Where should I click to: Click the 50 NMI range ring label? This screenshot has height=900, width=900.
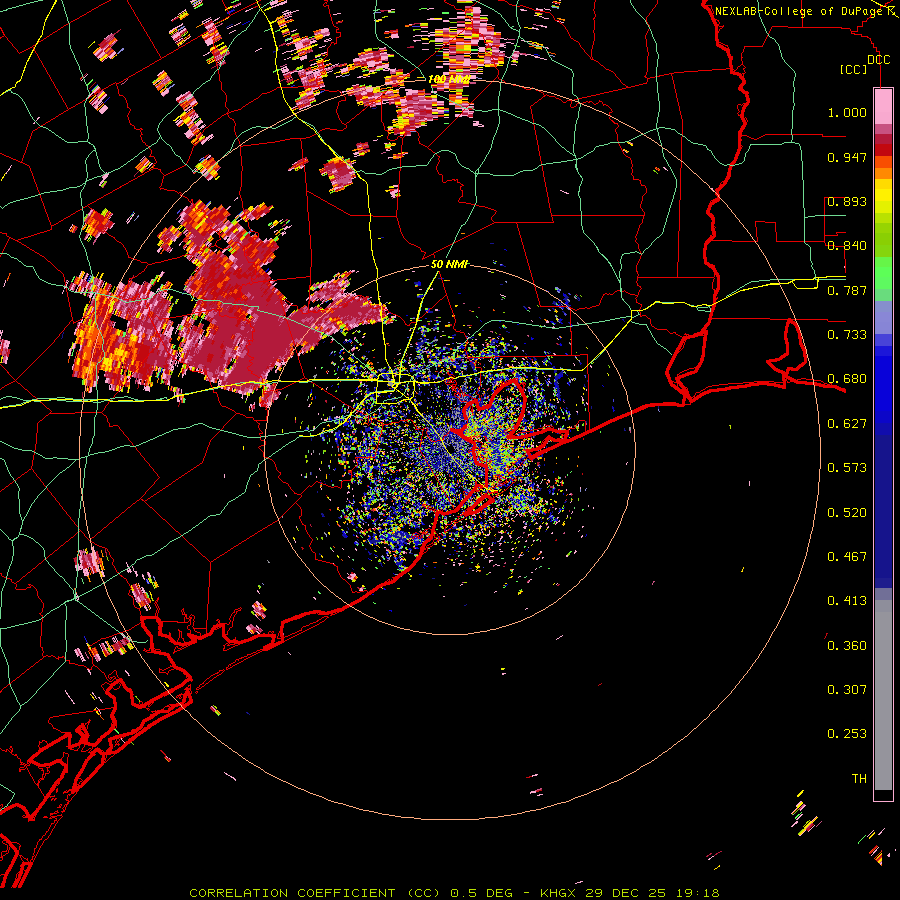[449, 265]
